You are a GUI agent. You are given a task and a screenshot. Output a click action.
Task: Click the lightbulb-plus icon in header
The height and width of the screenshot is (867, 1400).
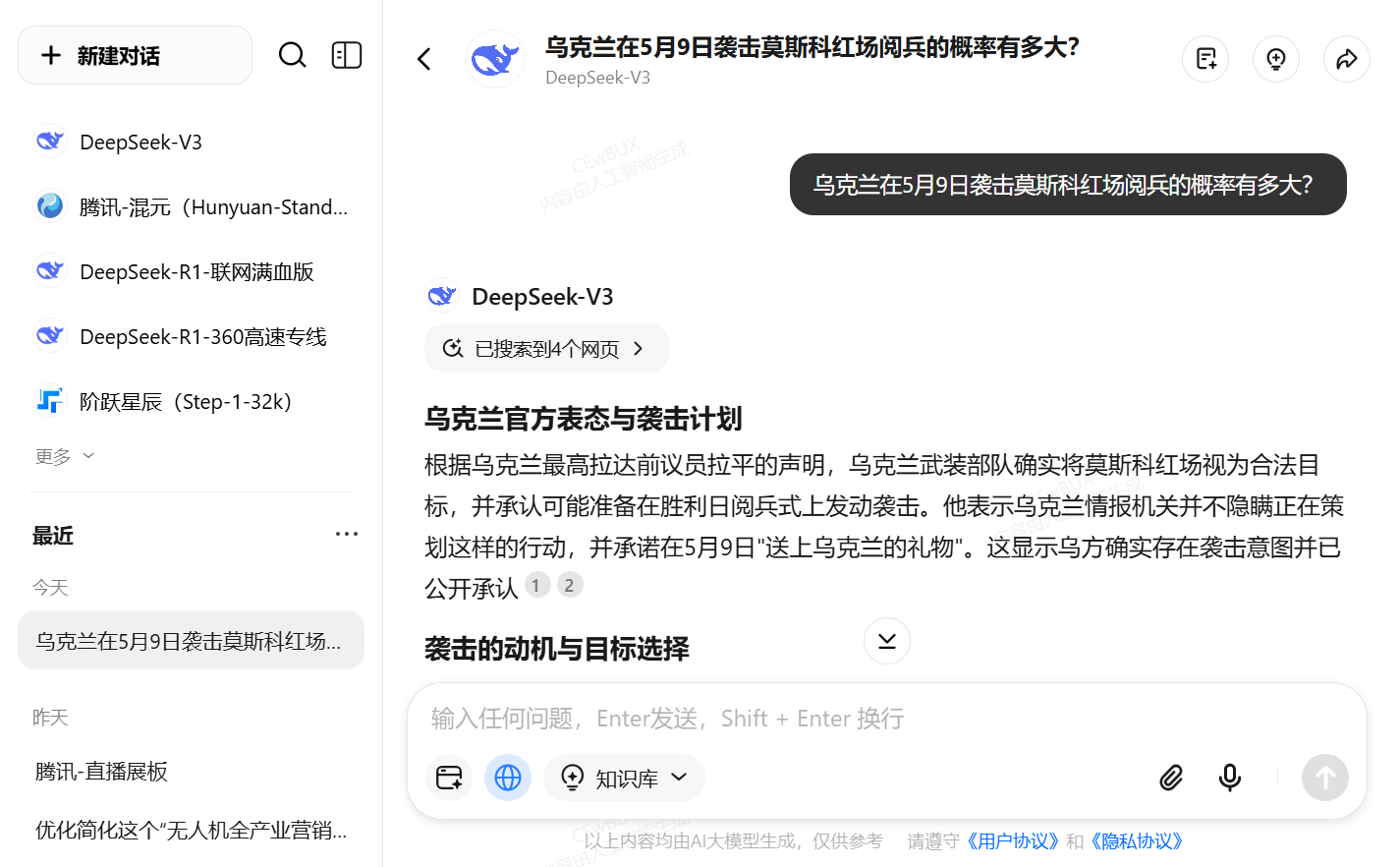pyautogui.click(x=1276, y=59)
